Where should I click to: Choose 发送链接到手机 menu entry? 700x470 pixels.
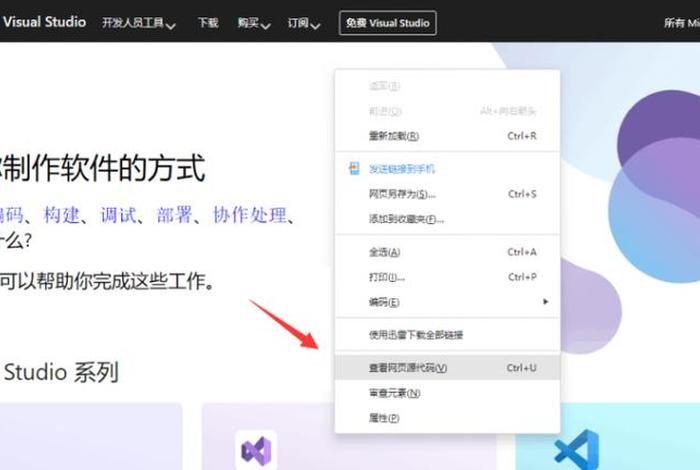pyautogui.click(x=447, y=169)
